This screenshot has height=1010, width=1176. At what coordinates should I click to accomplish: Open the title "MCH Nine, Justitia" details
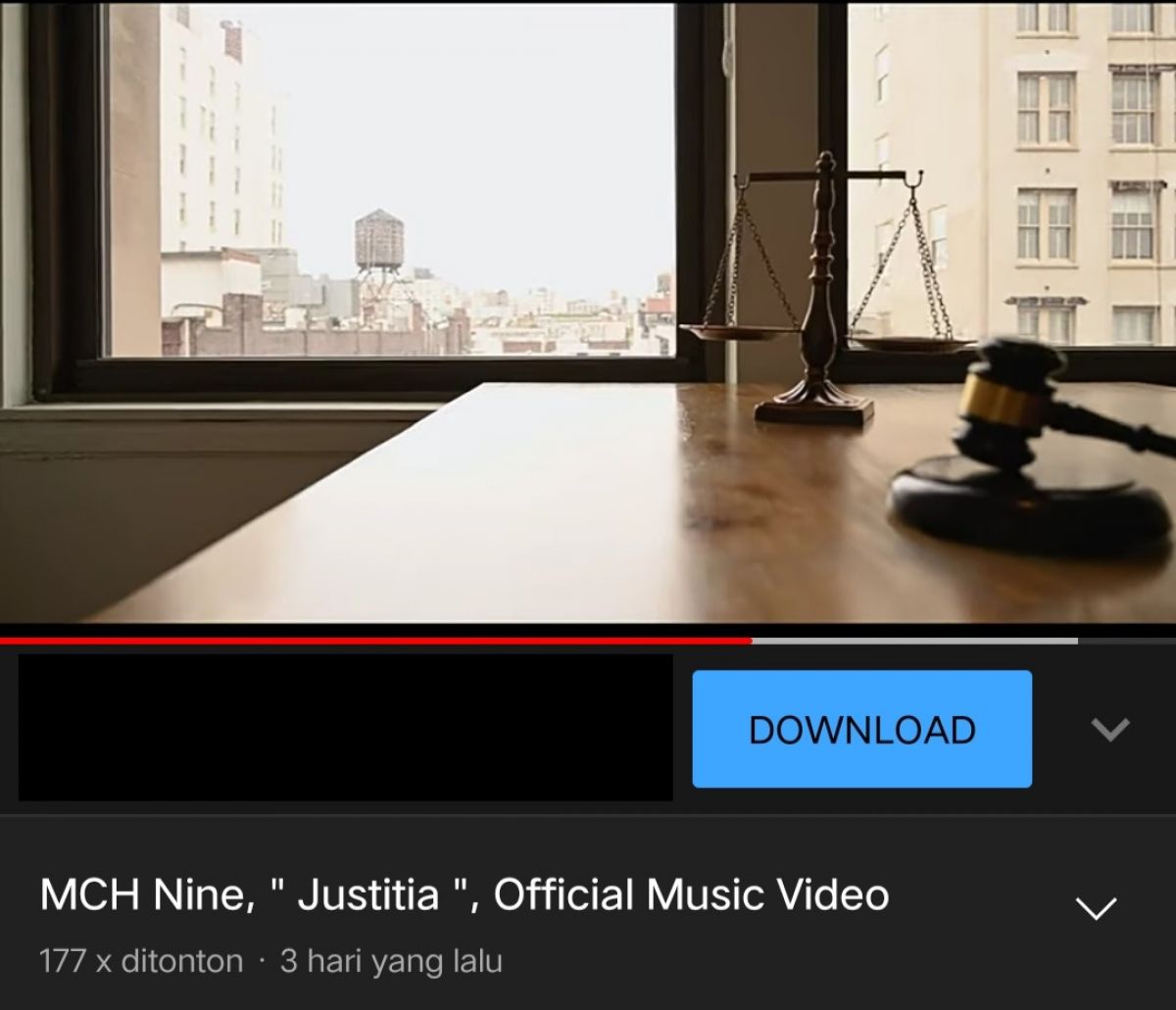(x=465, y=895)
